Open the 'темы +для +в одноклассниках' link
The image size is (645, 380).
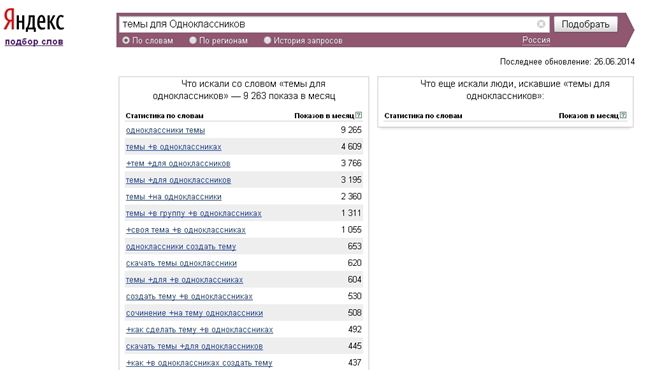click(184, 280)
